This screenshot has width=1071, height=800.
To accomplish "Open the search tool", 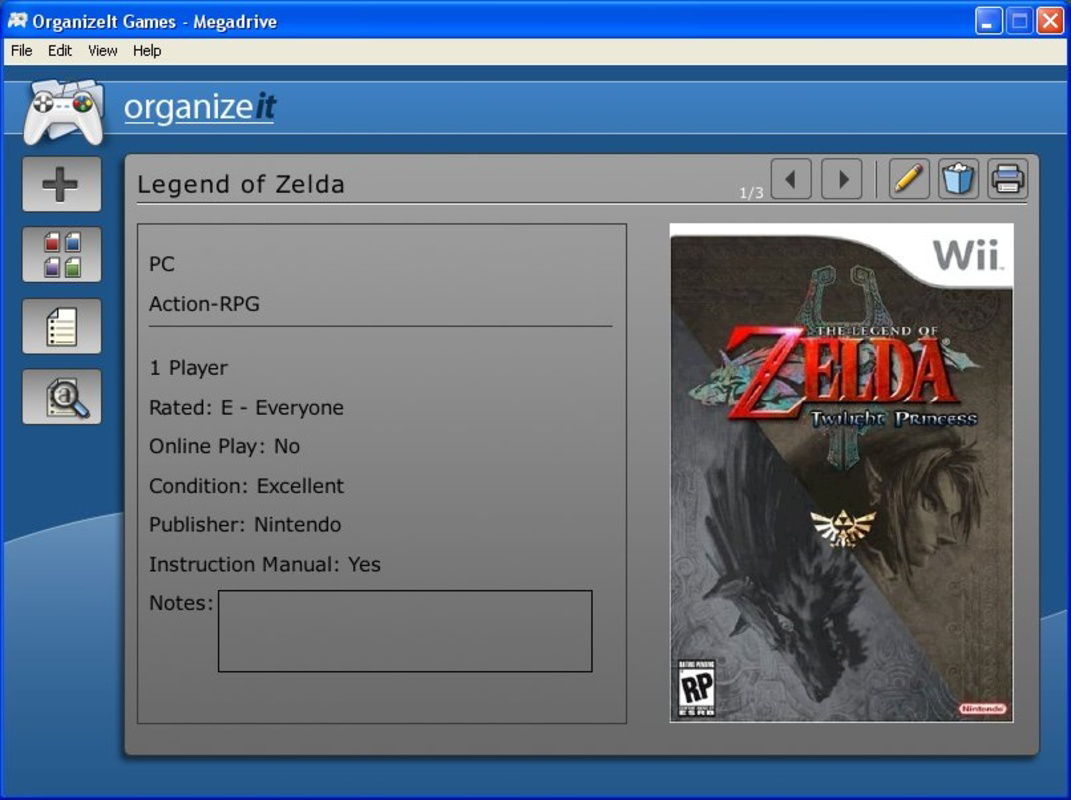I will (x=61, y=395).
